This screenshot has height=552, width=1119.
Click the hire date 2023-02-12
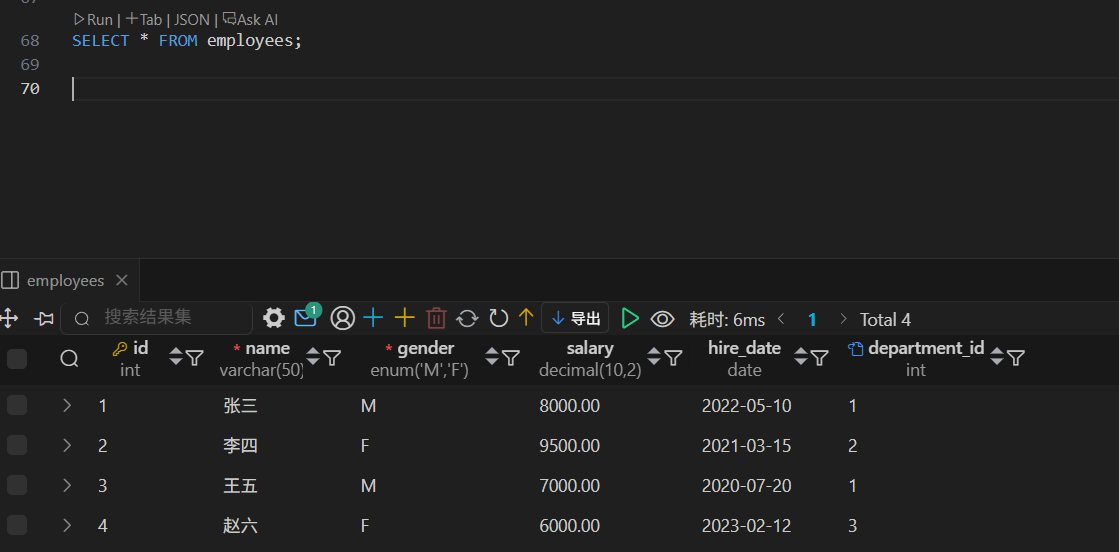click(746, 526)
